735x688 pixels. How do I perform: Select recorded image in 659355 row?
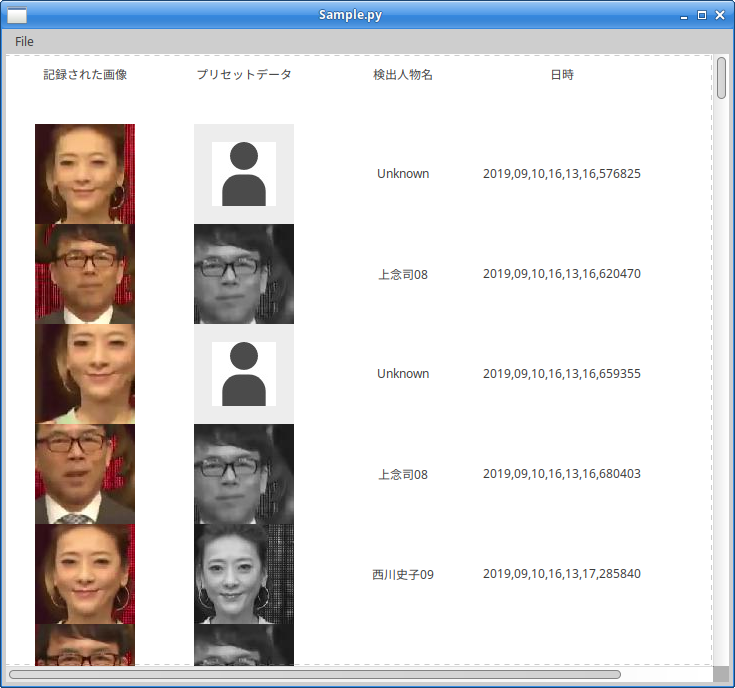click(85, 374)
